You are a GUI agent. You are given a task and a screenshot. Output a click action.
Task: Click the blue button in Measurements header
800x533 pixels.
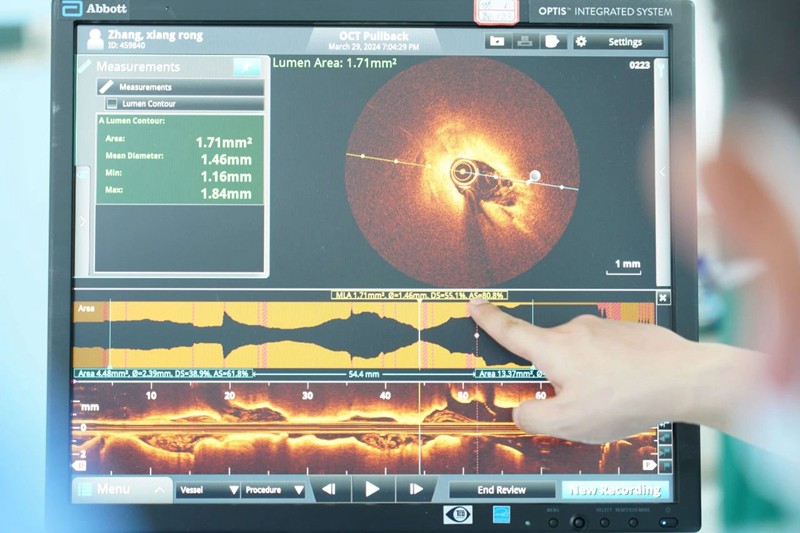246,66
